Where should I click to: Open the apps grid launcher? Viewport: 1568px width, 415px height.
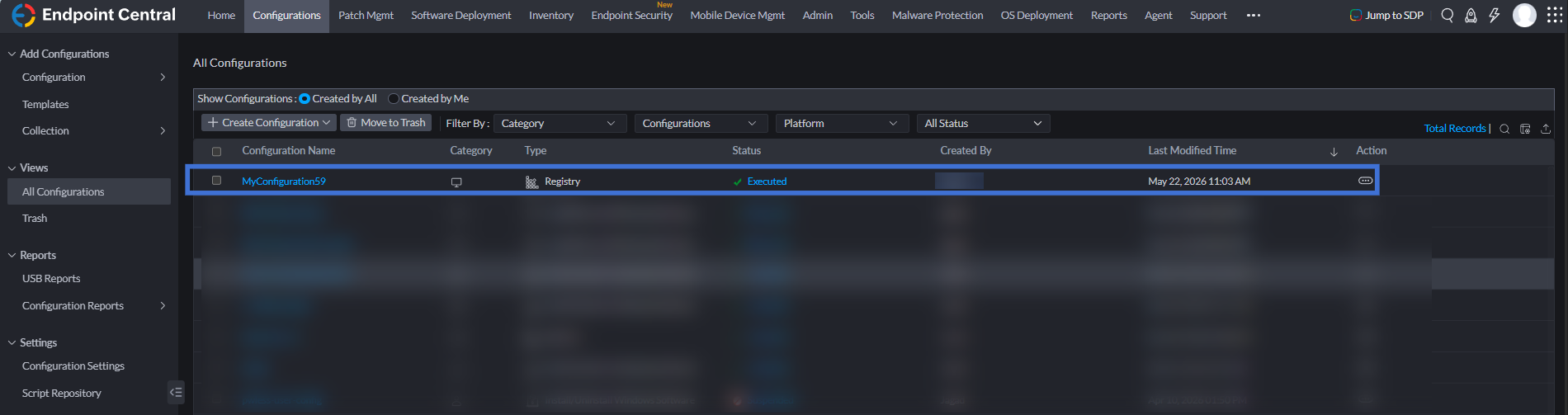click(1554, 15)
